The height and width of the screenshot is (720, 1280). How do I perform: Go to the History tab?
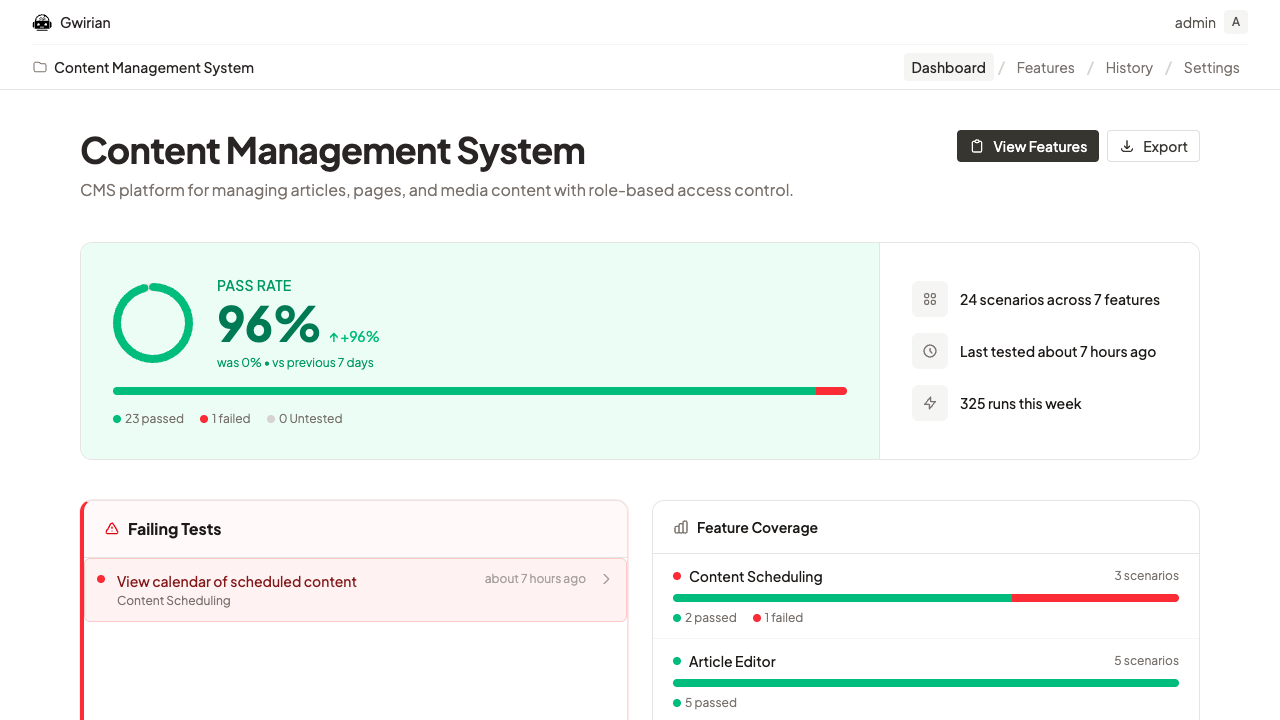click(1129, 68)
